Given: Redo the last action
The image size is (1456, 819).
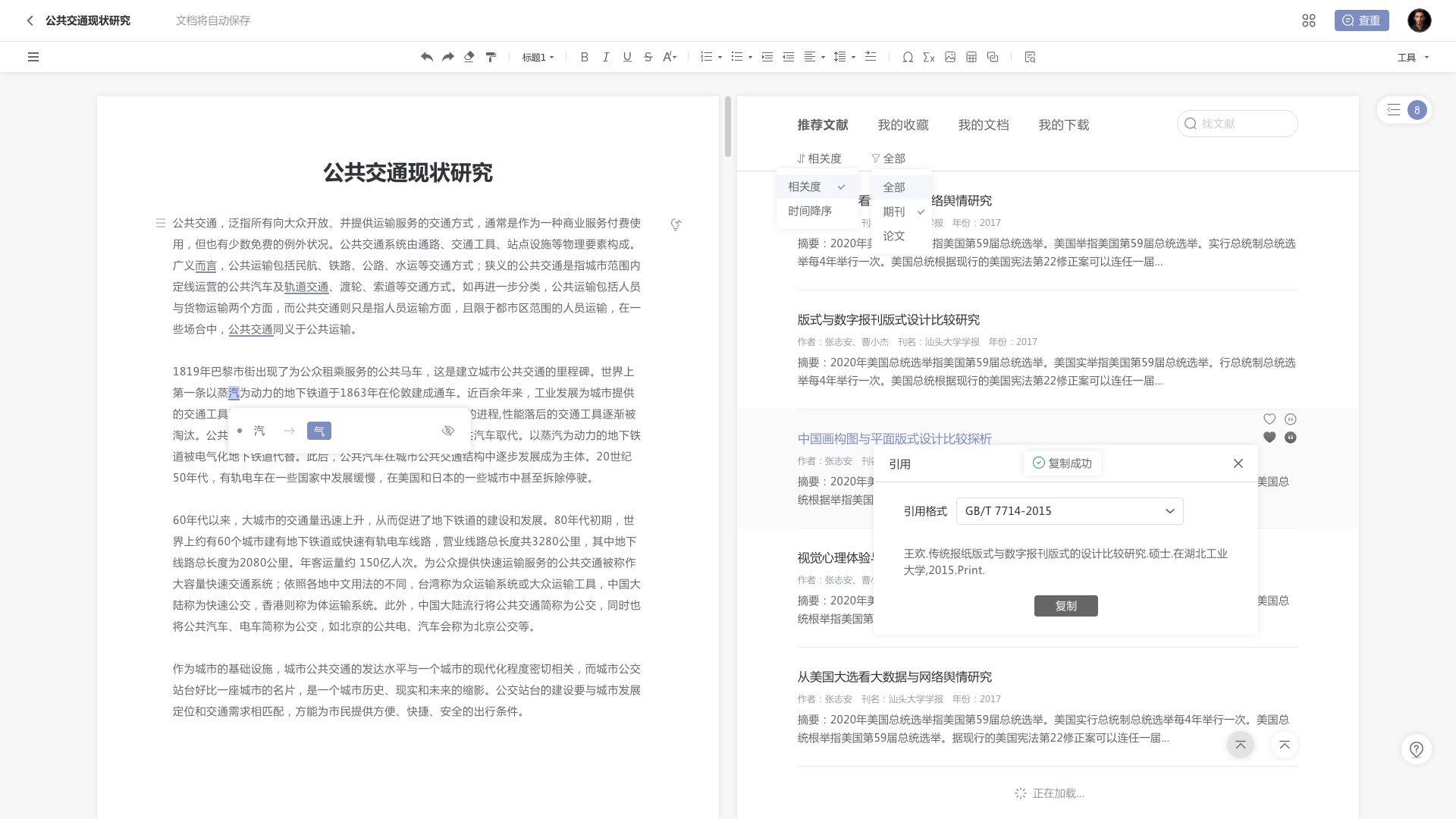Looking at the screenshot, I should pos(448,57).
